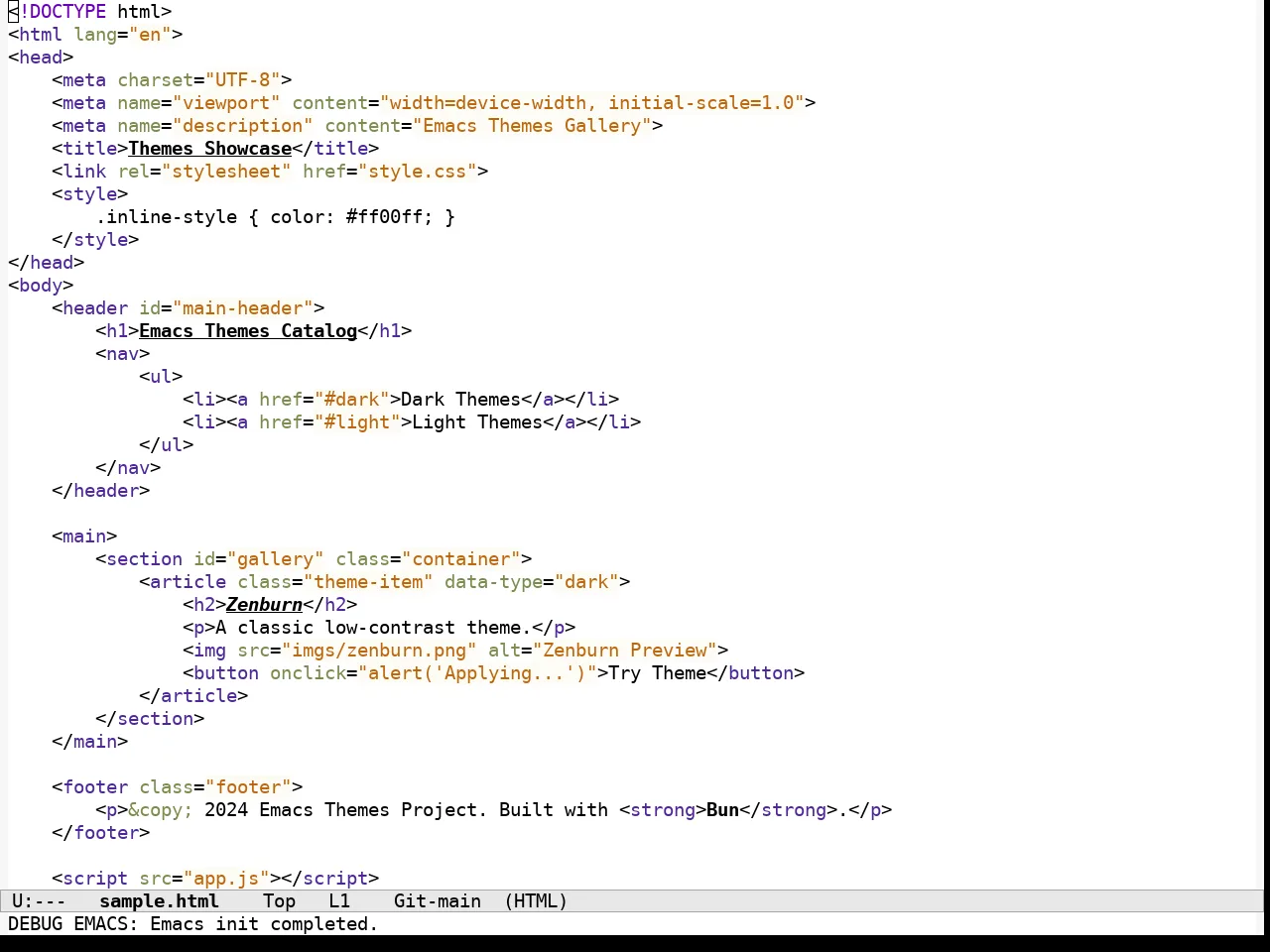Click the closing </header> tag

click(x=101, y=491)
